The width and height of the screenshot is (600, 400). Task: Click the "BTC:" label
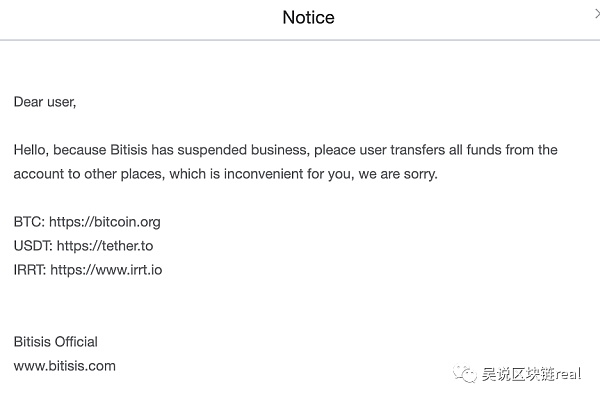coord(29,222)
